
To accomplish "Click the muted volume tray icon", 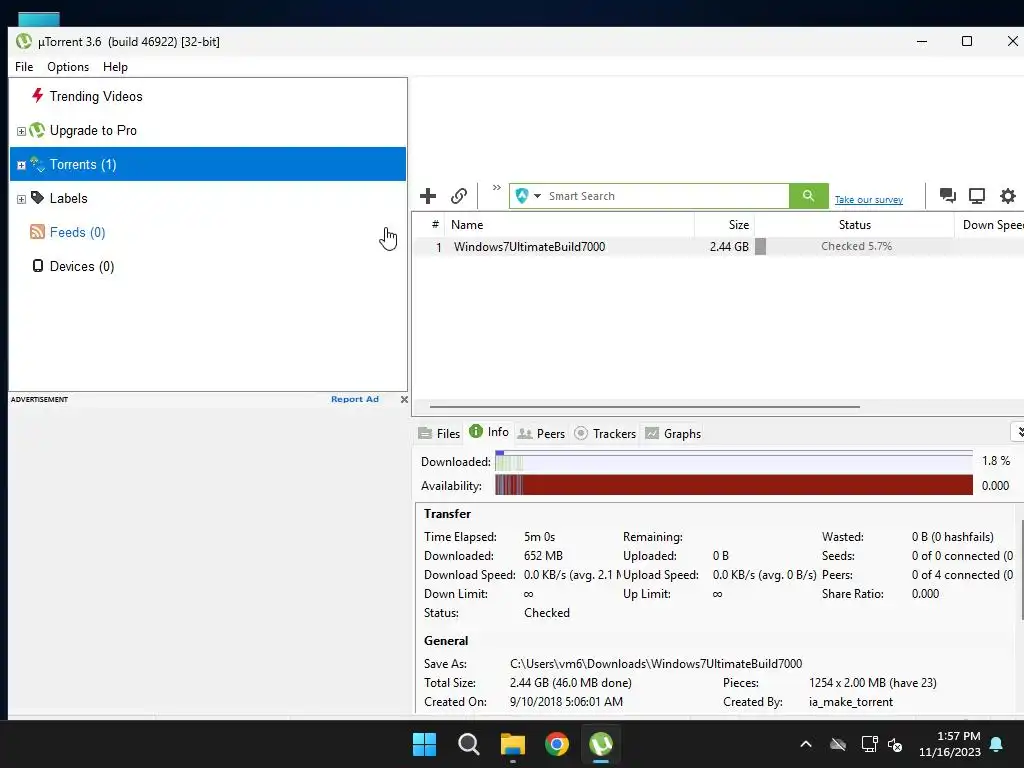I will tap(895, 744).
